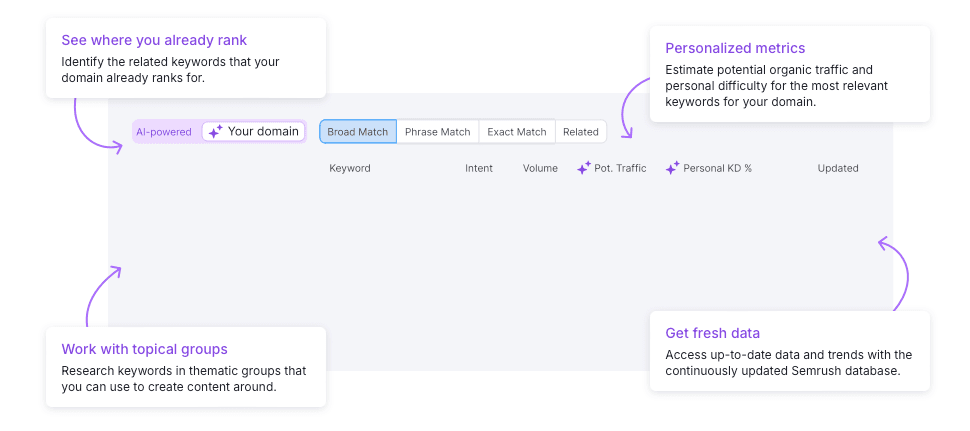Viewport: 970px width, 431px height.
Task: Sort by the Updated column header
Action: tap(838, 168)
